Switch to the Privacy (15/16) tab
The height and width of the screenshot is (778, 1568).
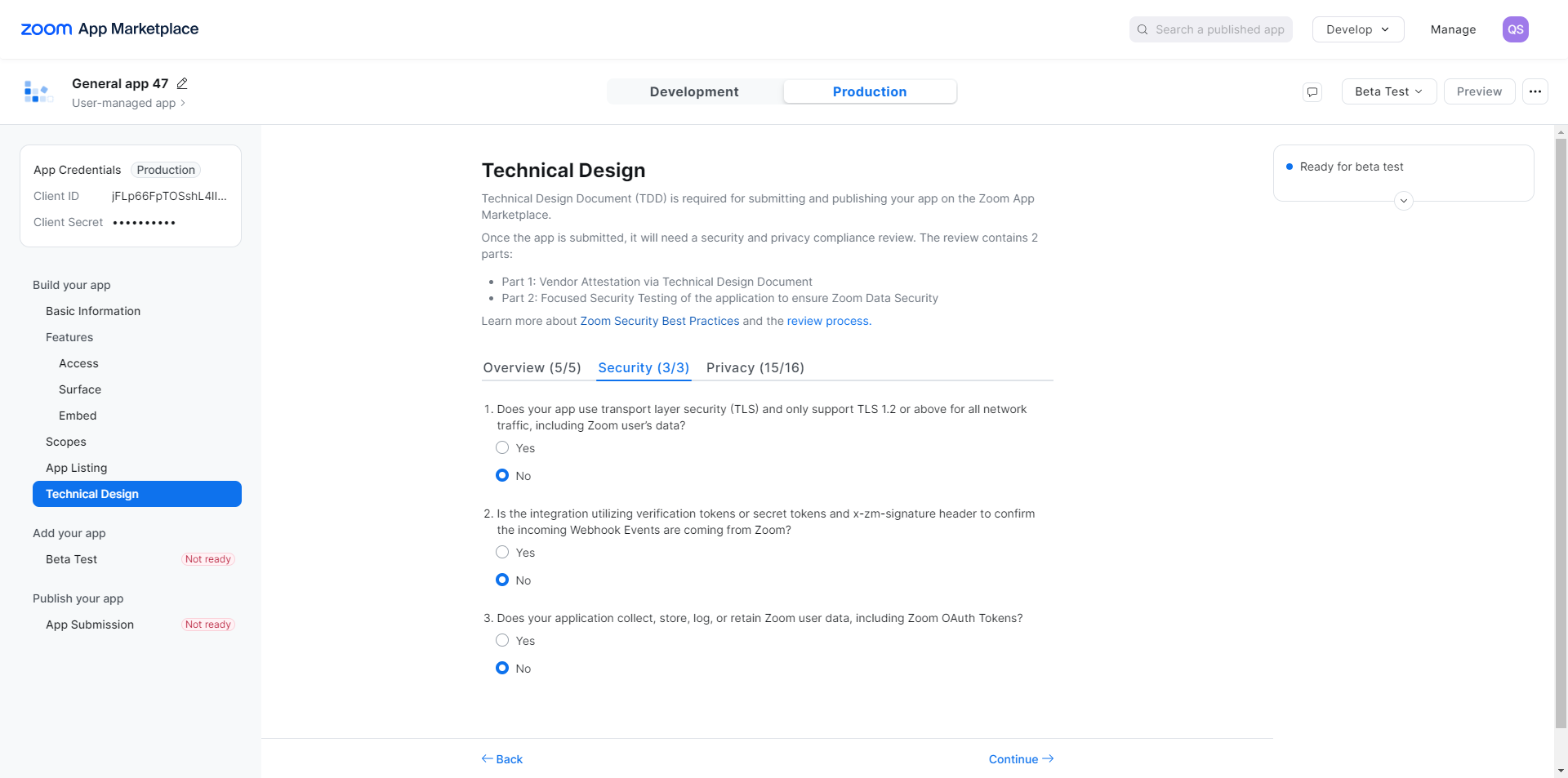coord(755,368)
